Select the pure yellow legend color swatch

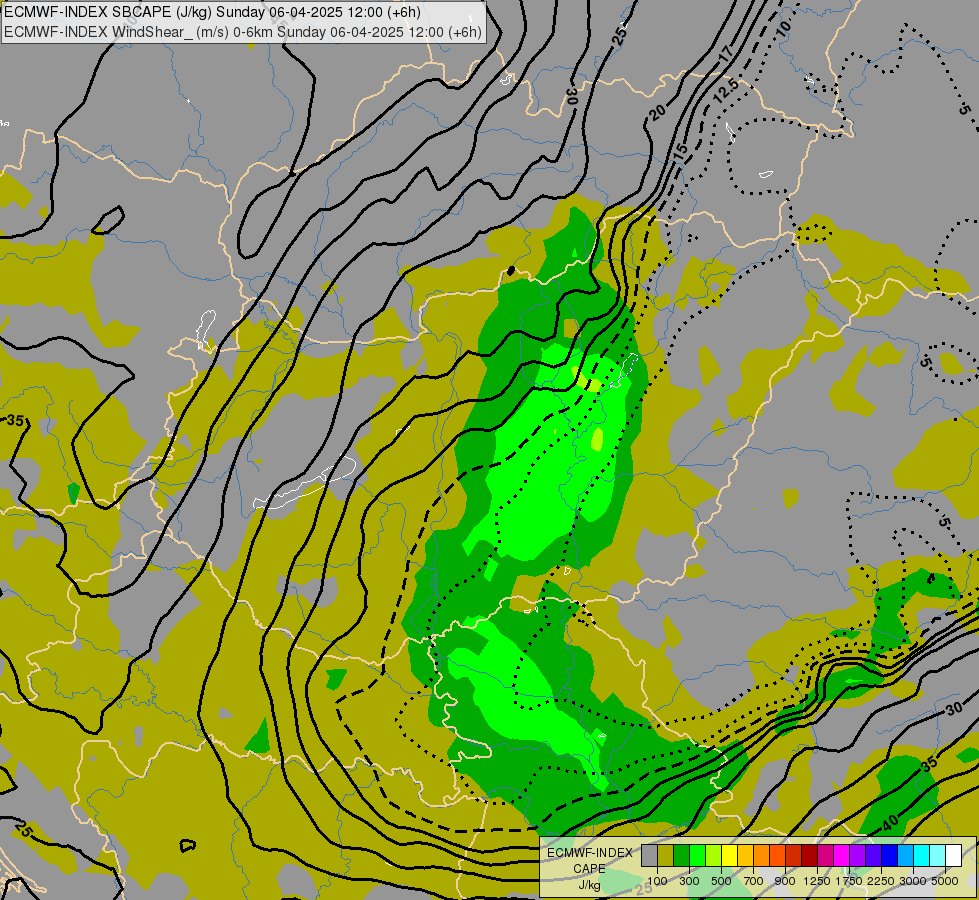point(729,855)
